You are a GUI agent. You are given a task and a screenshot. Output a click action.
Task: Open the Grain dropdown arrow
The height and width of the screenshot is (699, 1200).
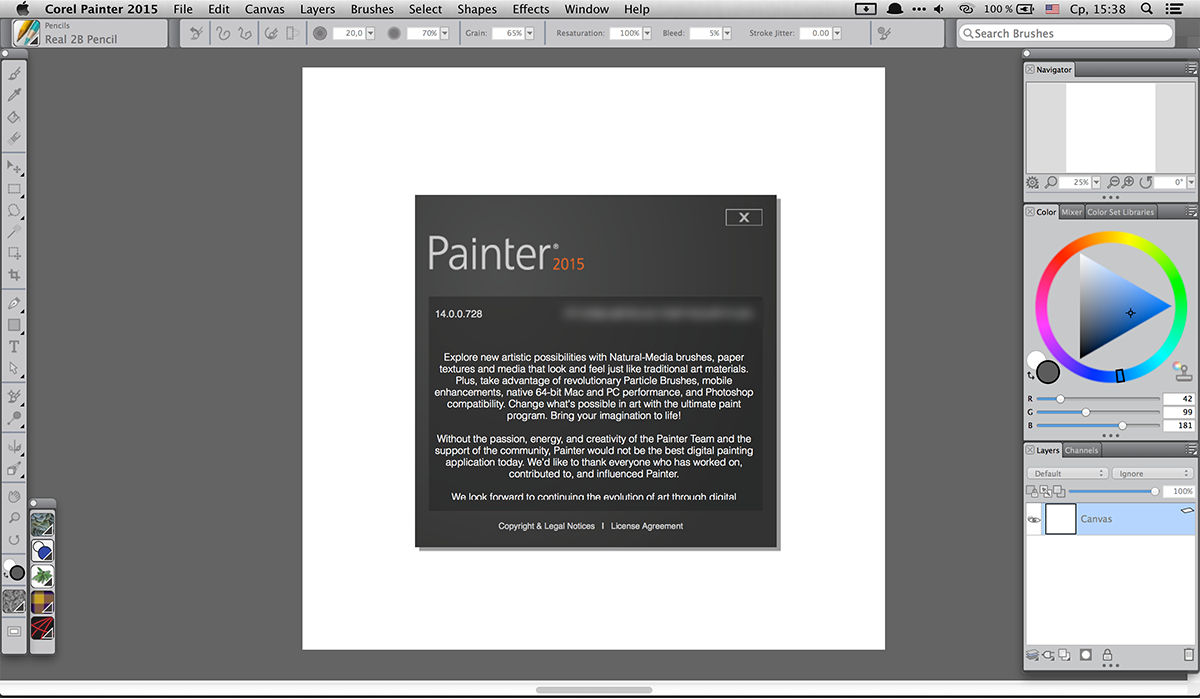click(530, 33)
